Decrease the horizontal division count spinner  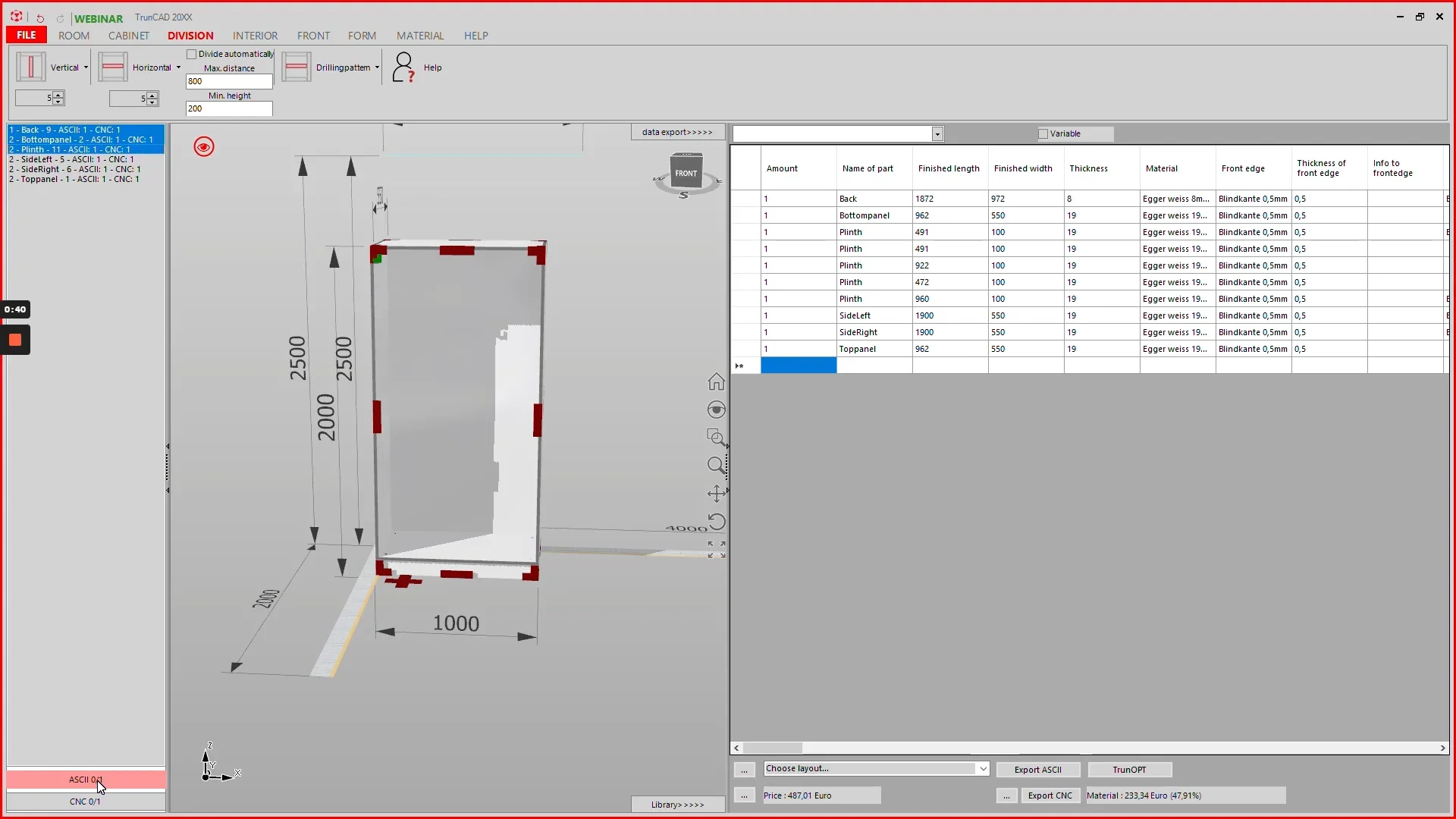click(x=152, y=102)
